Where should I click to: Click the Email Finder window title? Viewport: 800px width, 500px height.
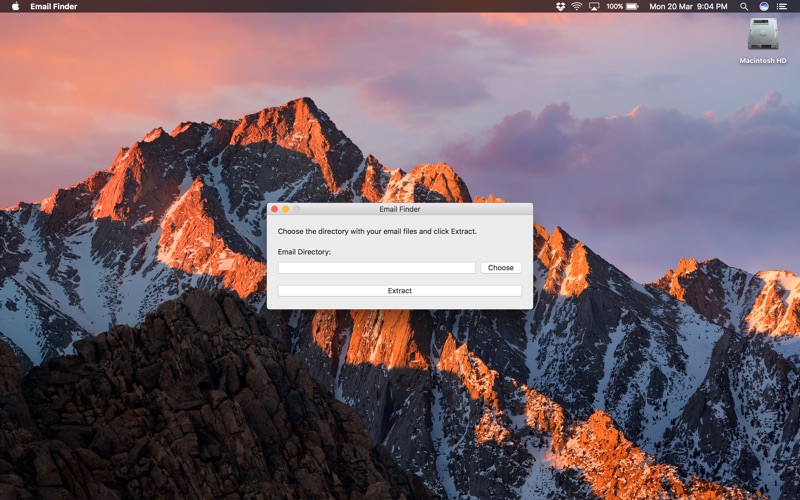[x=399, y=209]
